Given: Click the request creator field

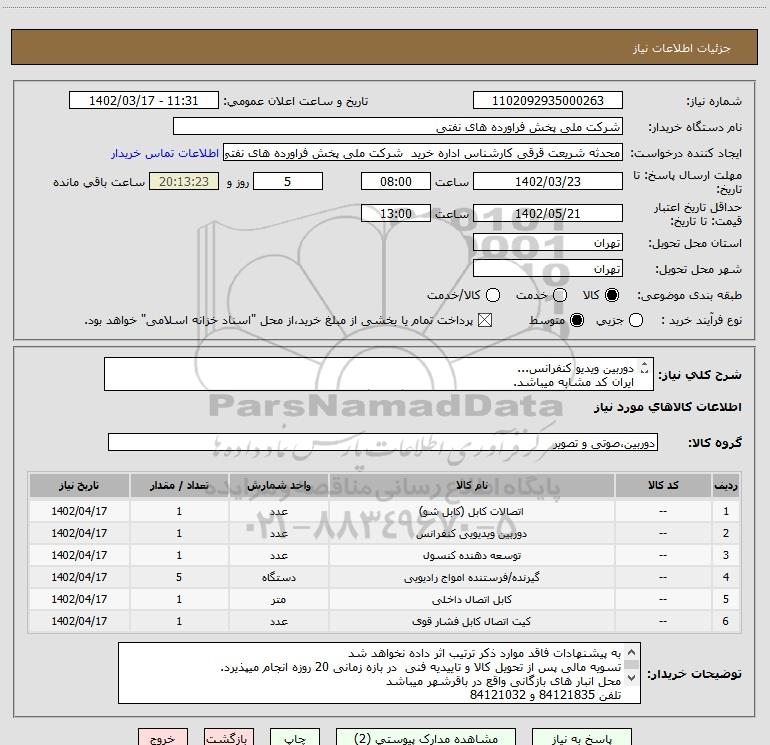Looking at the screenshot, I should click(x=423, y=153).
